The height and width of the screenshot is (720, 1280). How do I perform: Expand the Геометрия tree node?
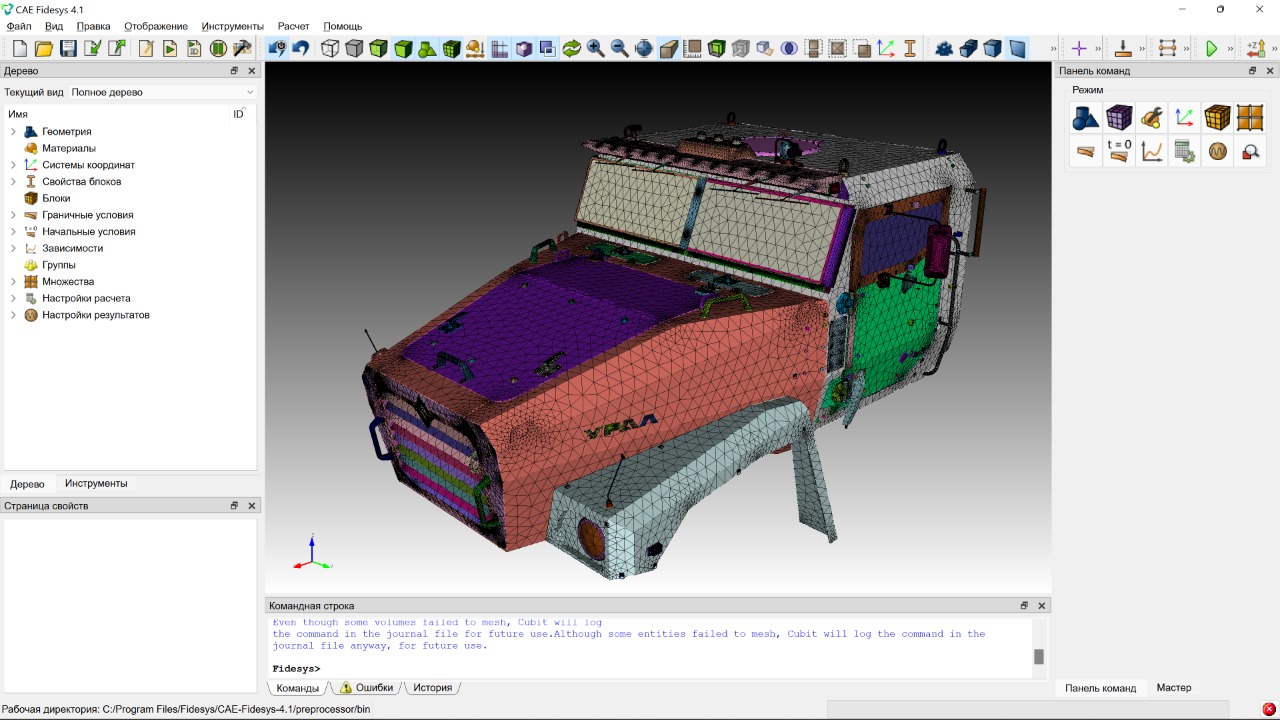tap(13, 132)
